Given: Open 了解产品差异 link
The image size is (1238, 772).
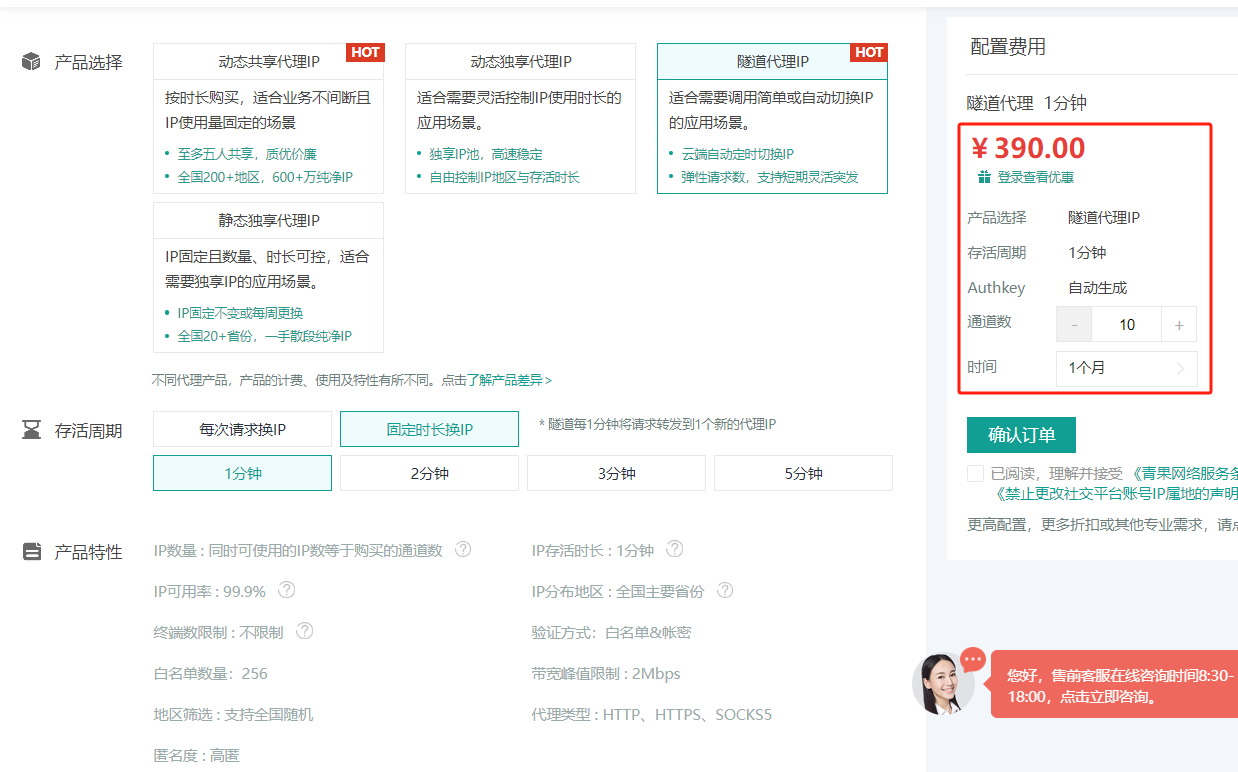Looking at the screenshot, I should [510, 380].
